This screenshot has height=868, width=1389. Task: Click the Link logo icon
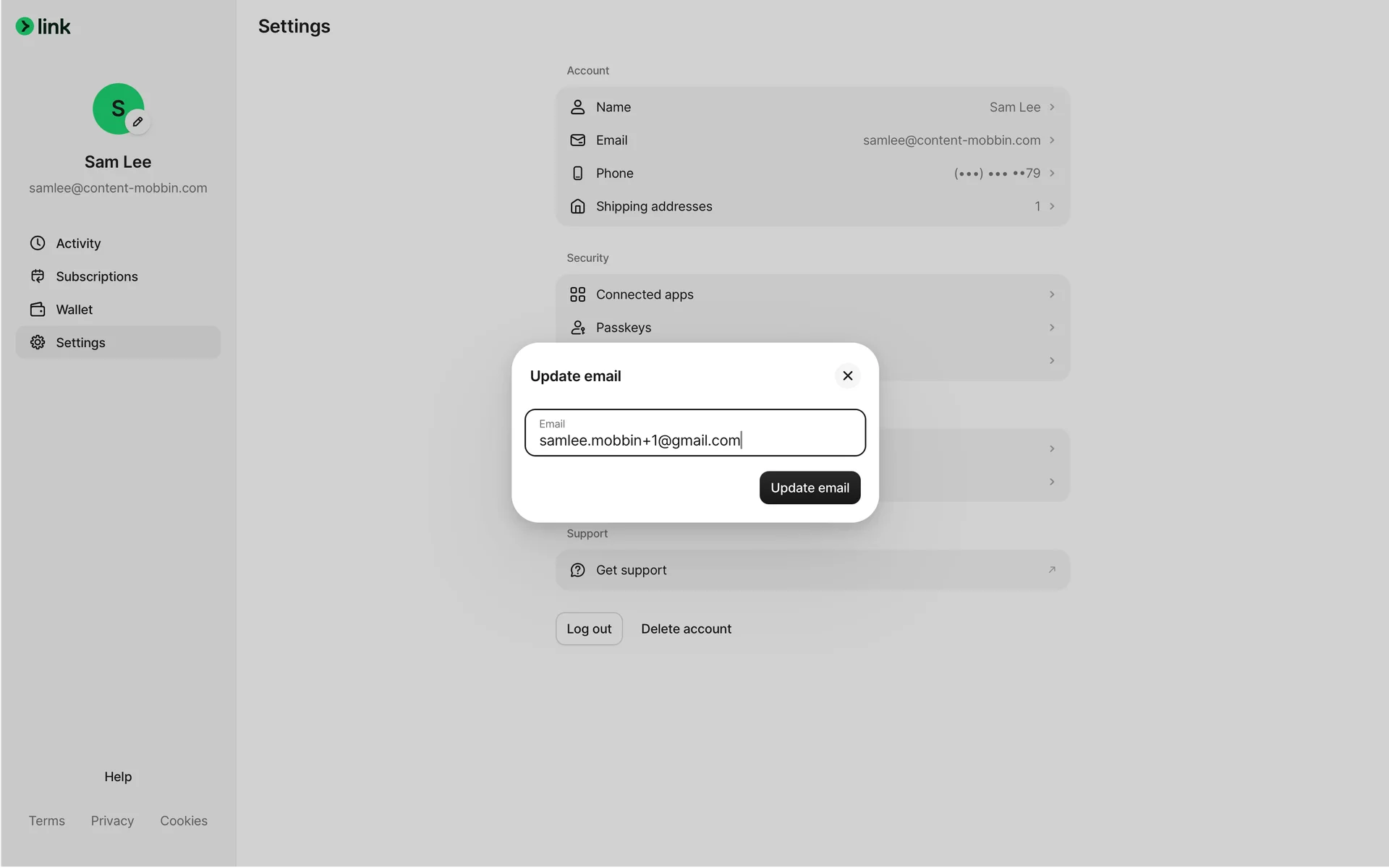(x=25, y=27)
